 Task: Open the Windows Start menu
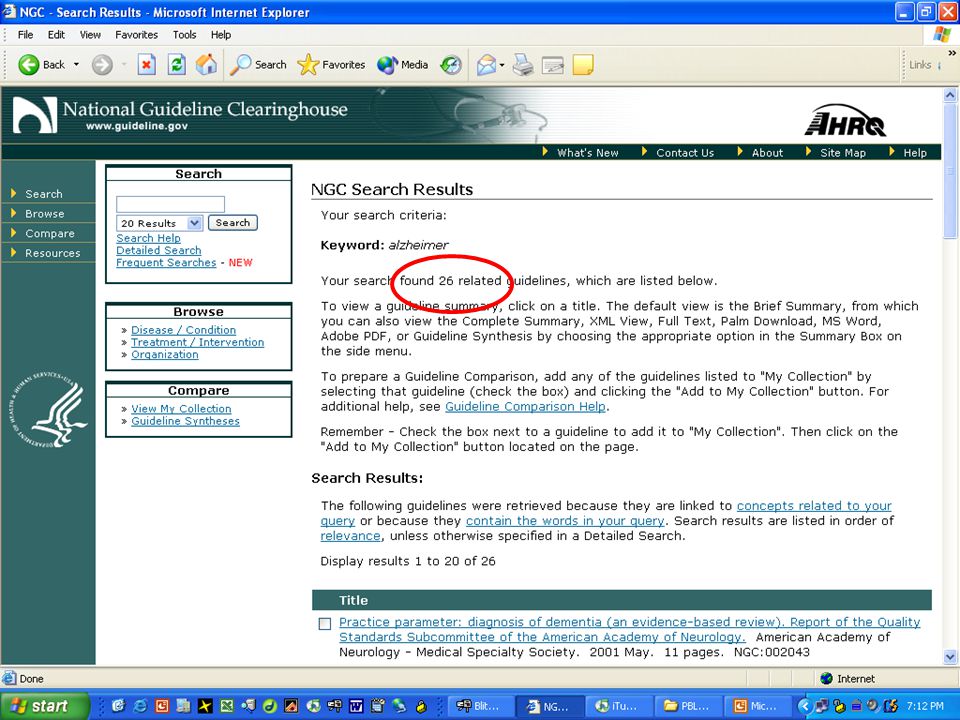(43, 706)
